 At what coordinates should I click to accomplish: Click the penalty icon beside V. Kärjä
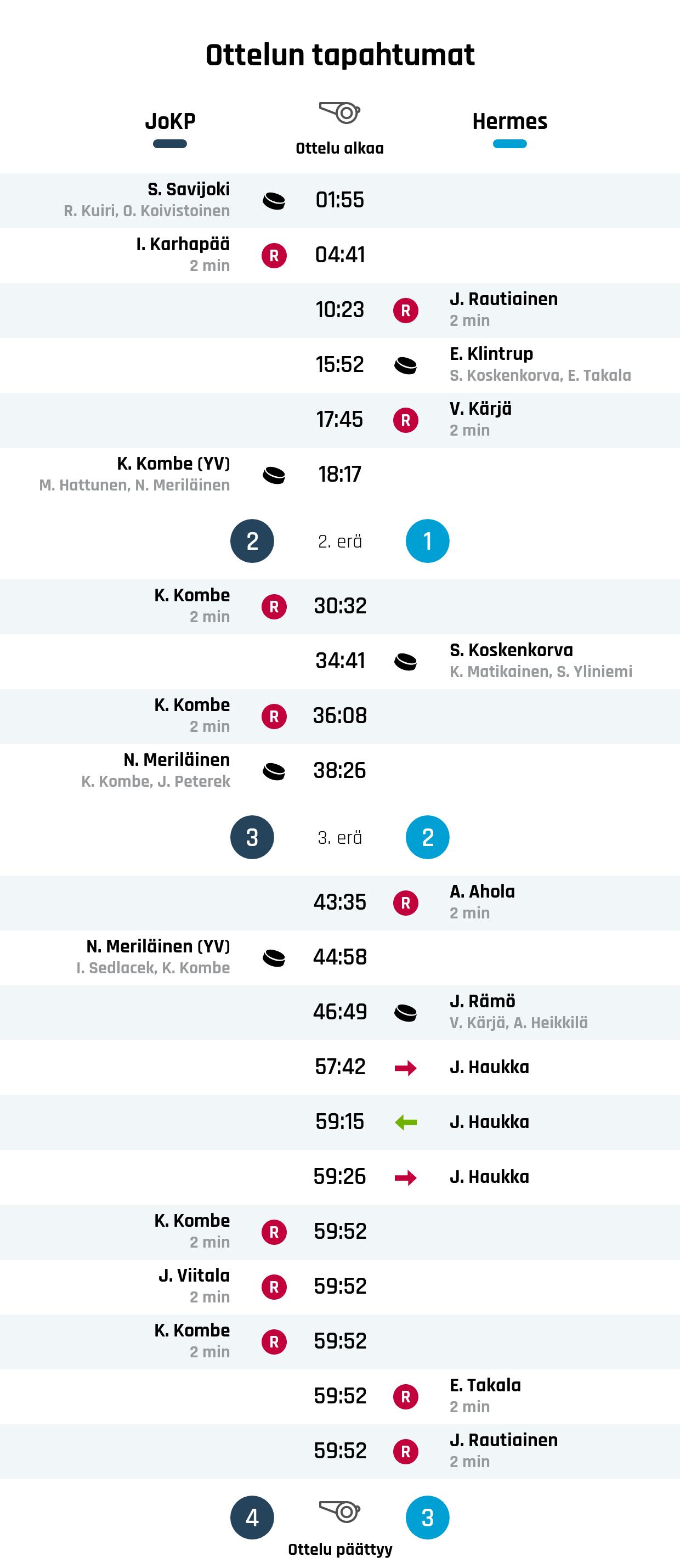click(406, 420)
